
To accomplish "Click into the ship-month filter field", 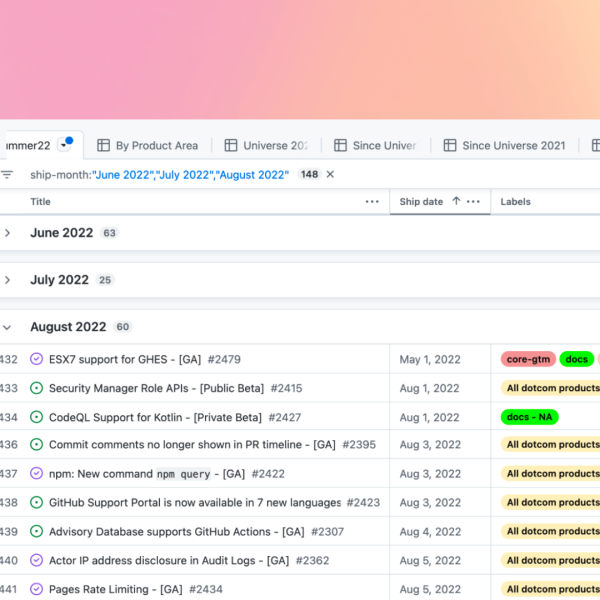I will coord(160,175).
